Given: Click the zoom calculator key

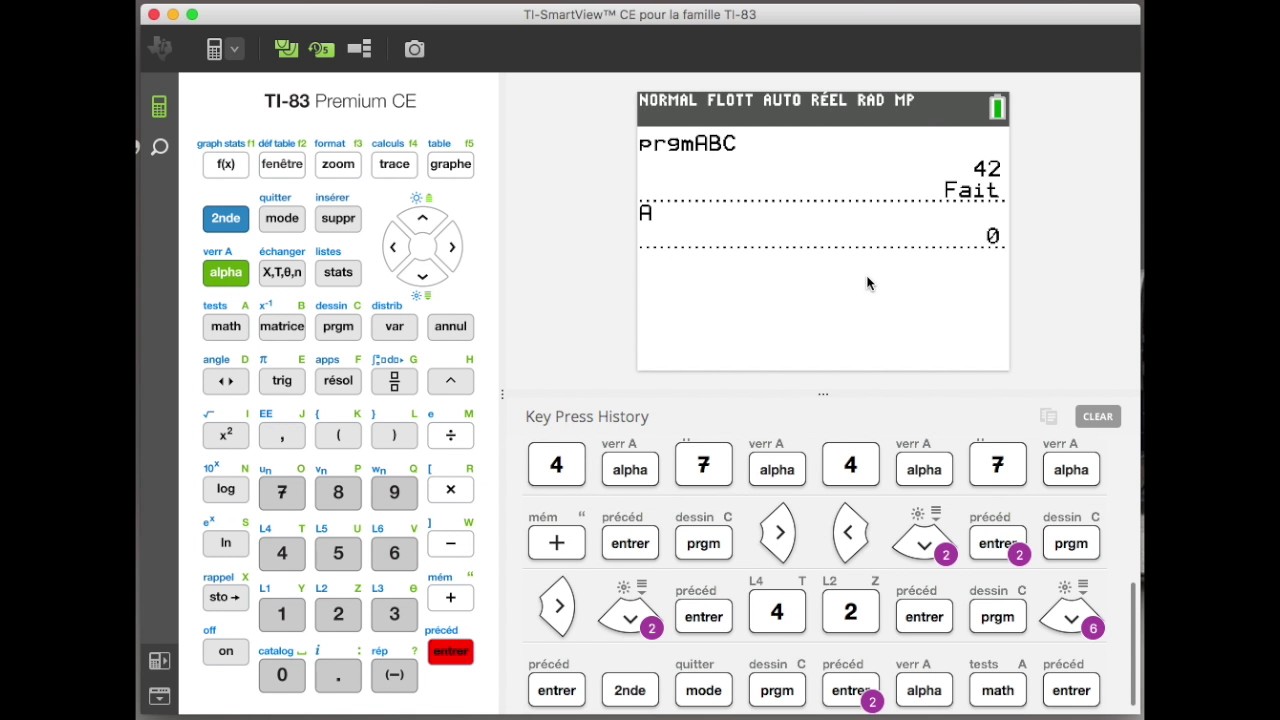Looking at the screenshot, I should pos(338,164).
